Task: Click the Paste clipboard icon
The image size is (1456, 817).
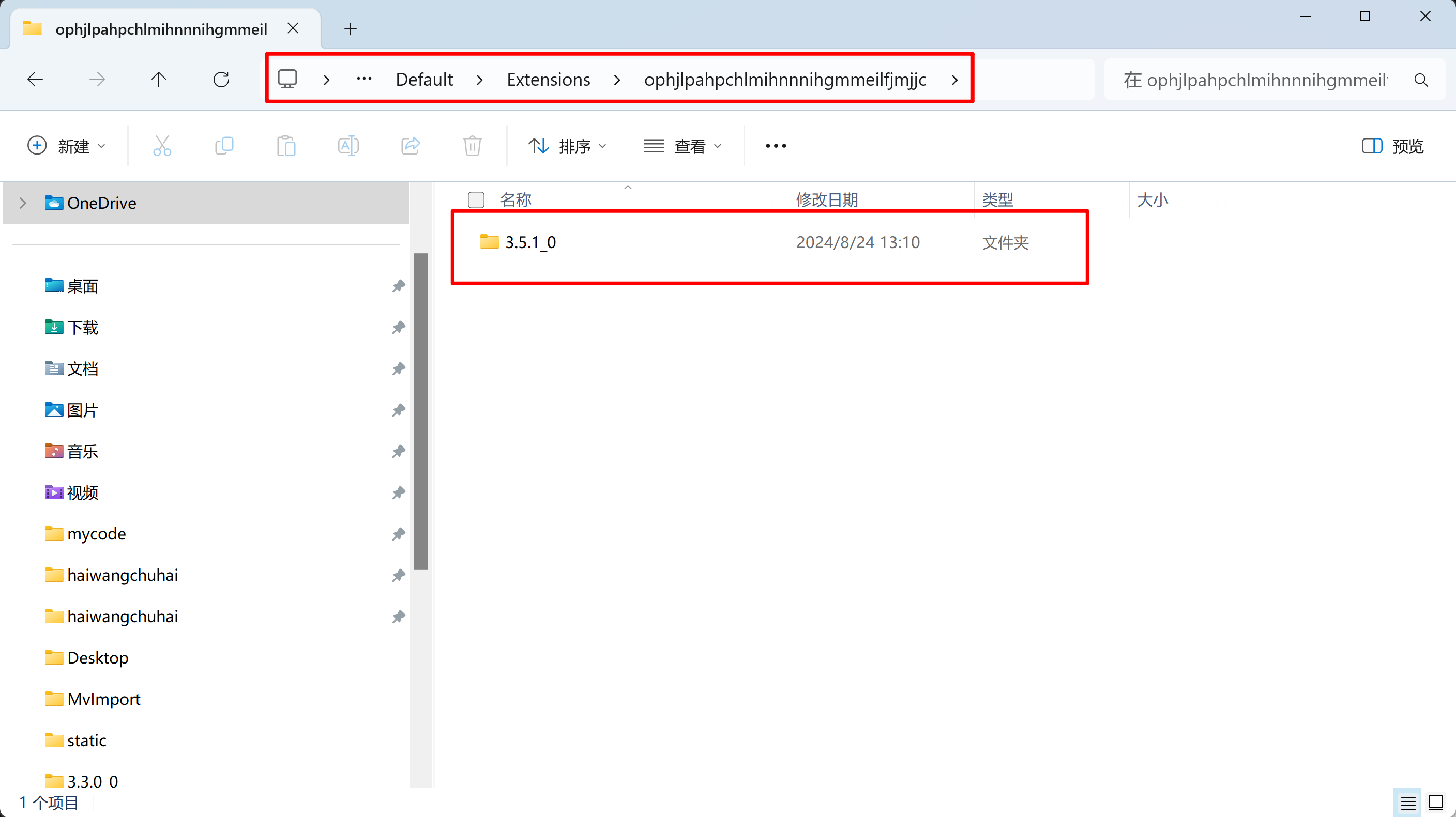Action: pos(286,146)
